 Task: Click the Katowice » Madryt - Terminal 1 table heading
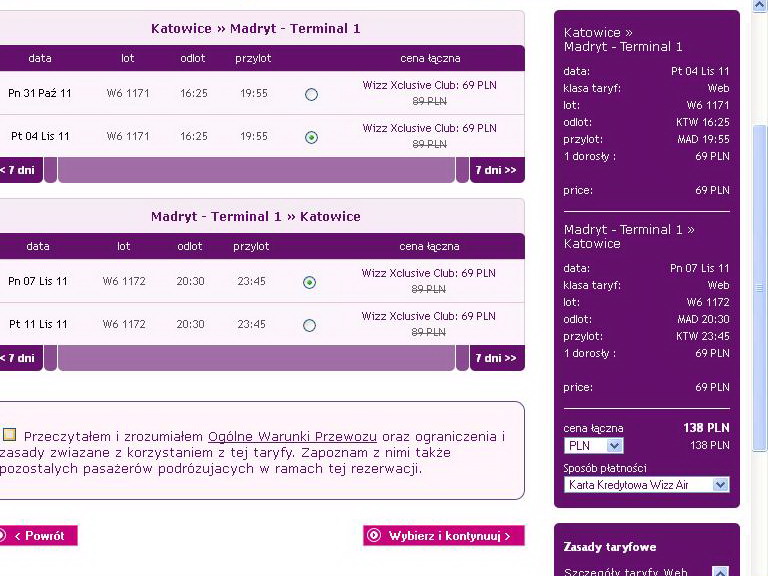tap(256, 28)
